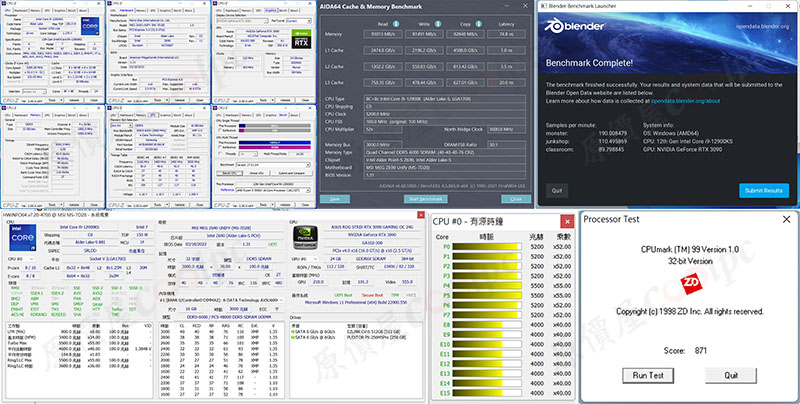Click the Memory Read value field in AIDA64
Viewport: 800px width, 404px height.
383,34
